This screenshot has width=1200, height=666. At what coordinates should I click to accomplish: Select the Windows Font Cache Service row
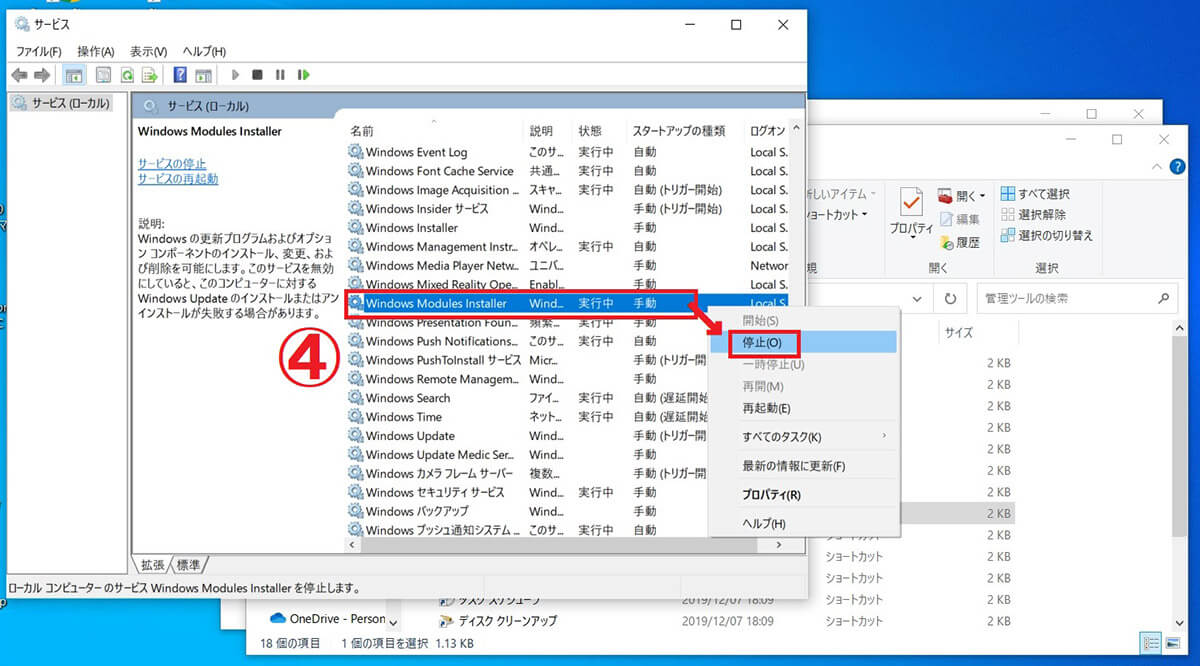tap(567, 171)
